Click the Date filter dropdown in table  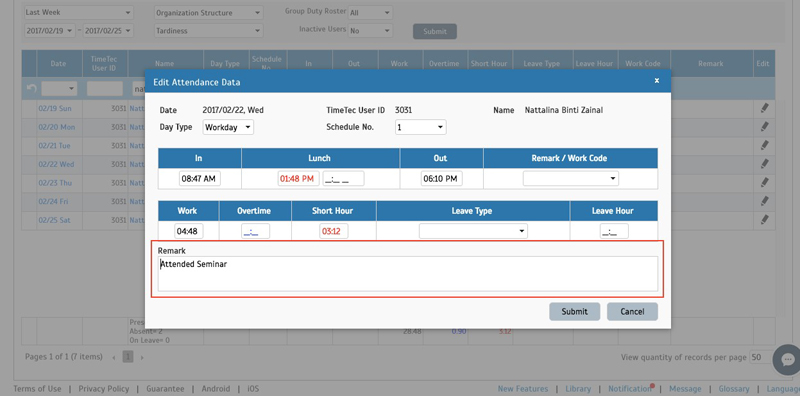click(x=59, y=89)
